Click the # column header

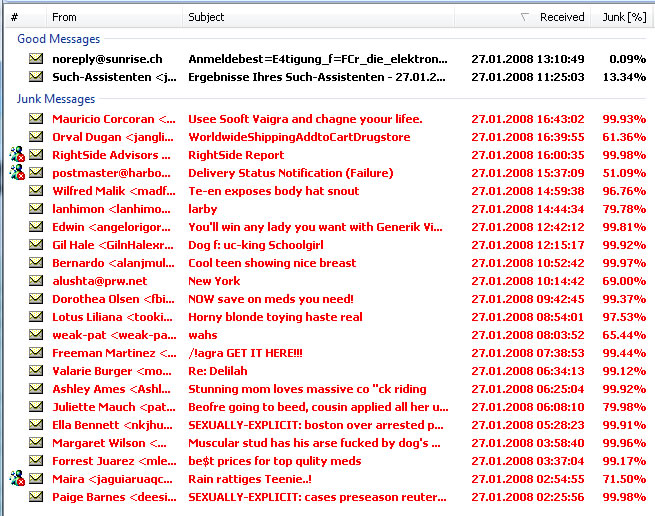click(25, 17)
